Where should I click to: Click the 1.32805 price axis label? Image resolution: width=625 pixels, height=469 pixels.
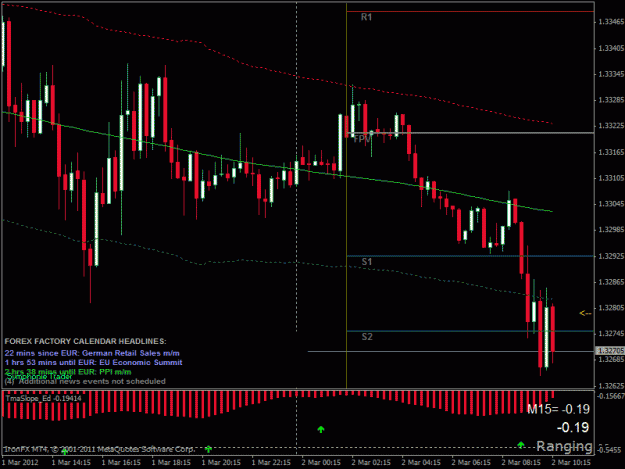point(611,308)
